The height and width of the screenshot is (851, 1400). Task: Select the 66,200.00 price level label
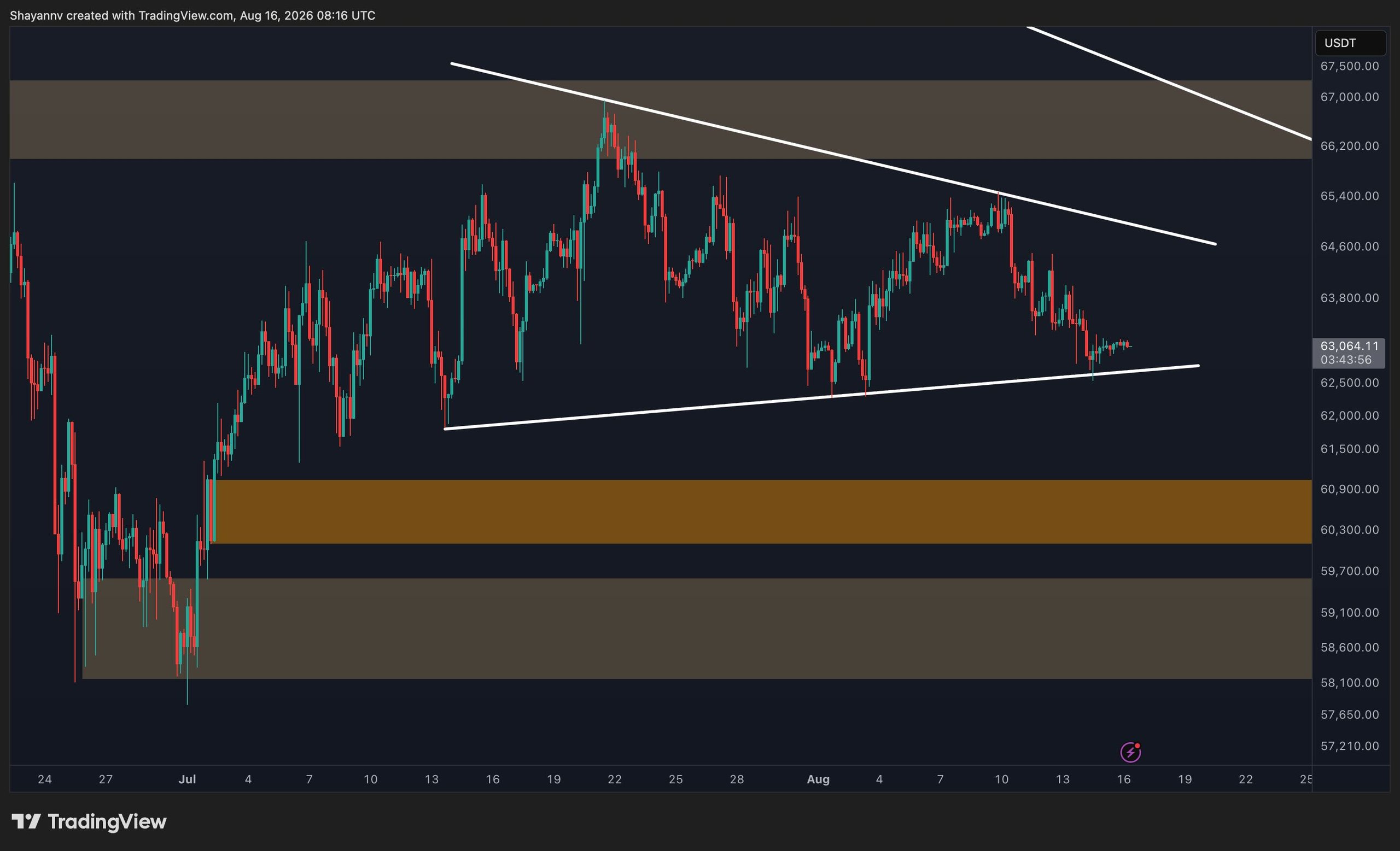point(1350,146)
